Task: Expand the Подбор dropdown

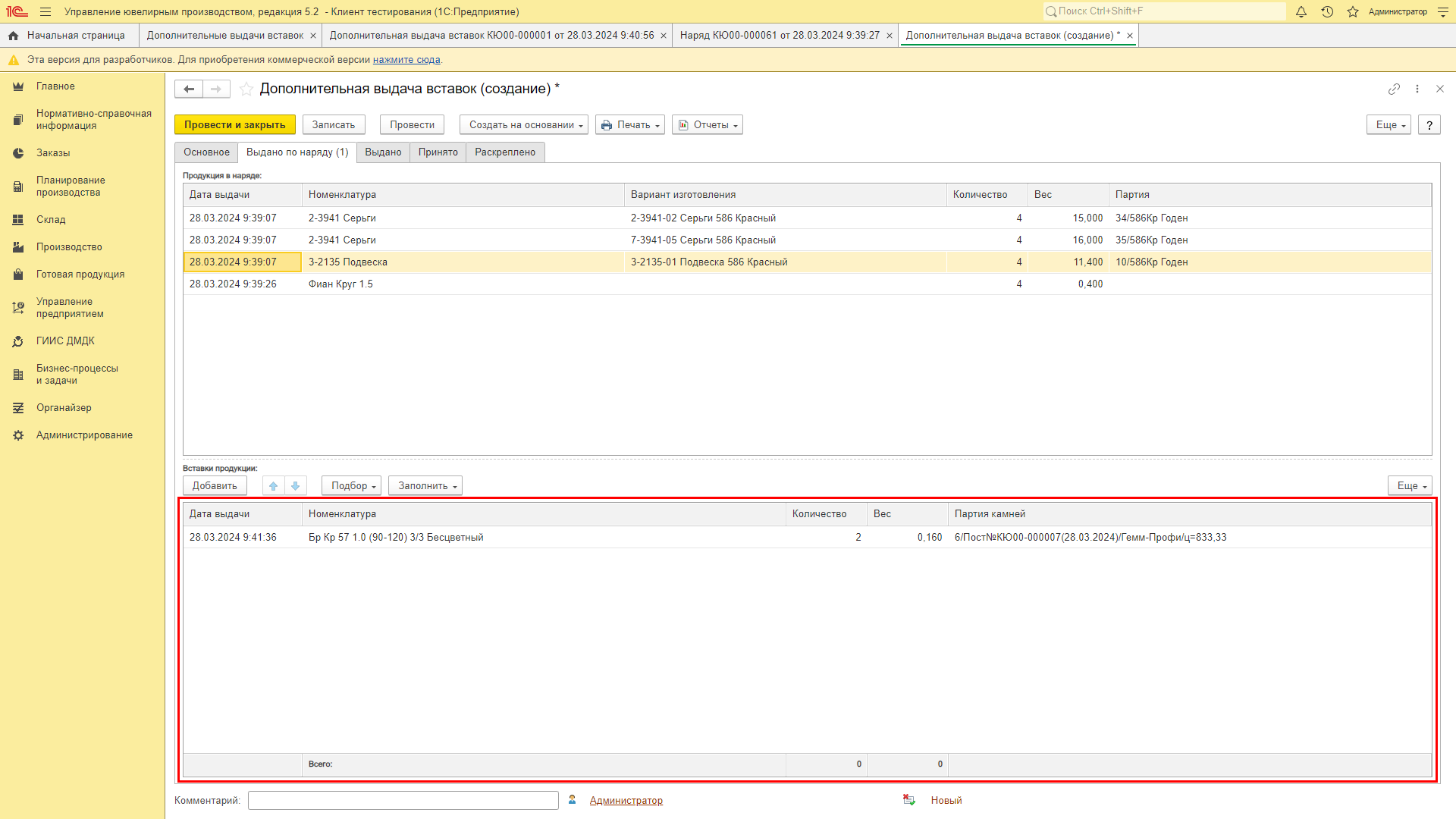Action: point(351,486)
